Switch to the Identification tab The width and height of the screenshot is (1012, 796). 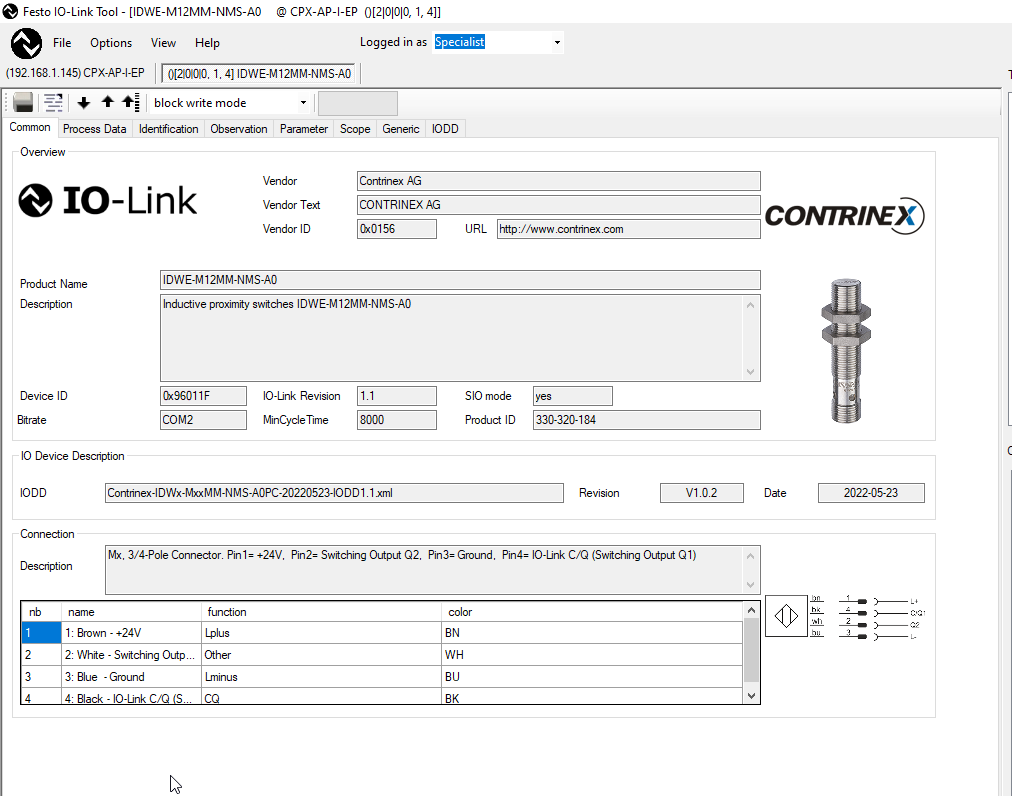[x=168, y=128]
